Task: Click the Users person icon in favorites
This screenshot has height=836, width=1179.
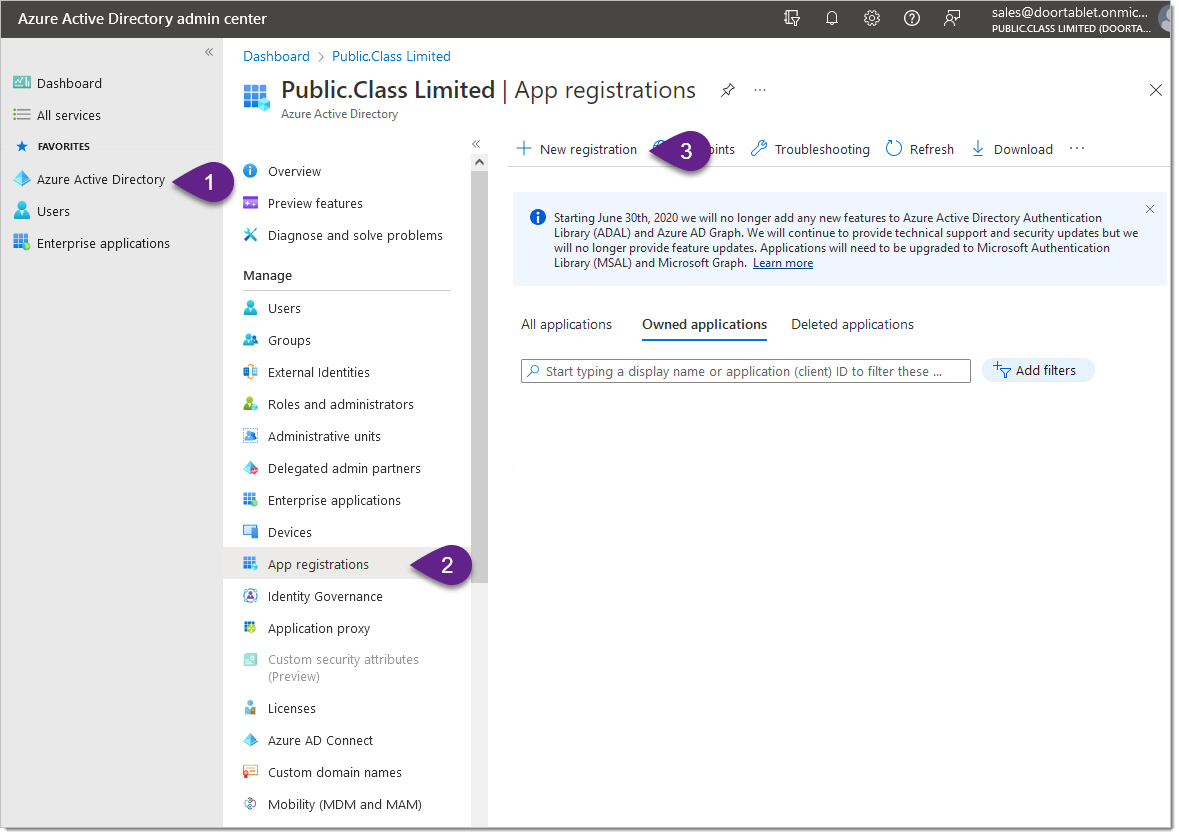Action: tap(22, 211)
